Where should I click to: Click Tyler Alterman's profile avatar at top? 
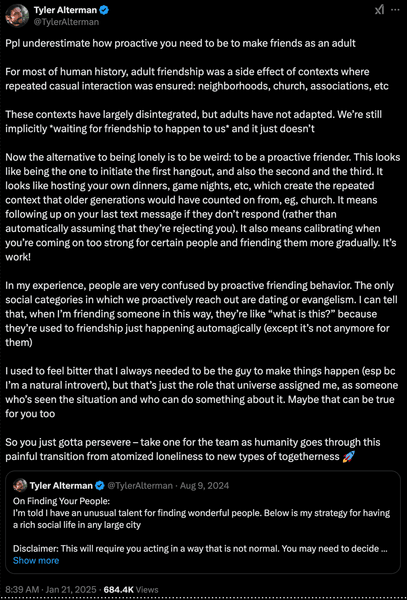17,16
